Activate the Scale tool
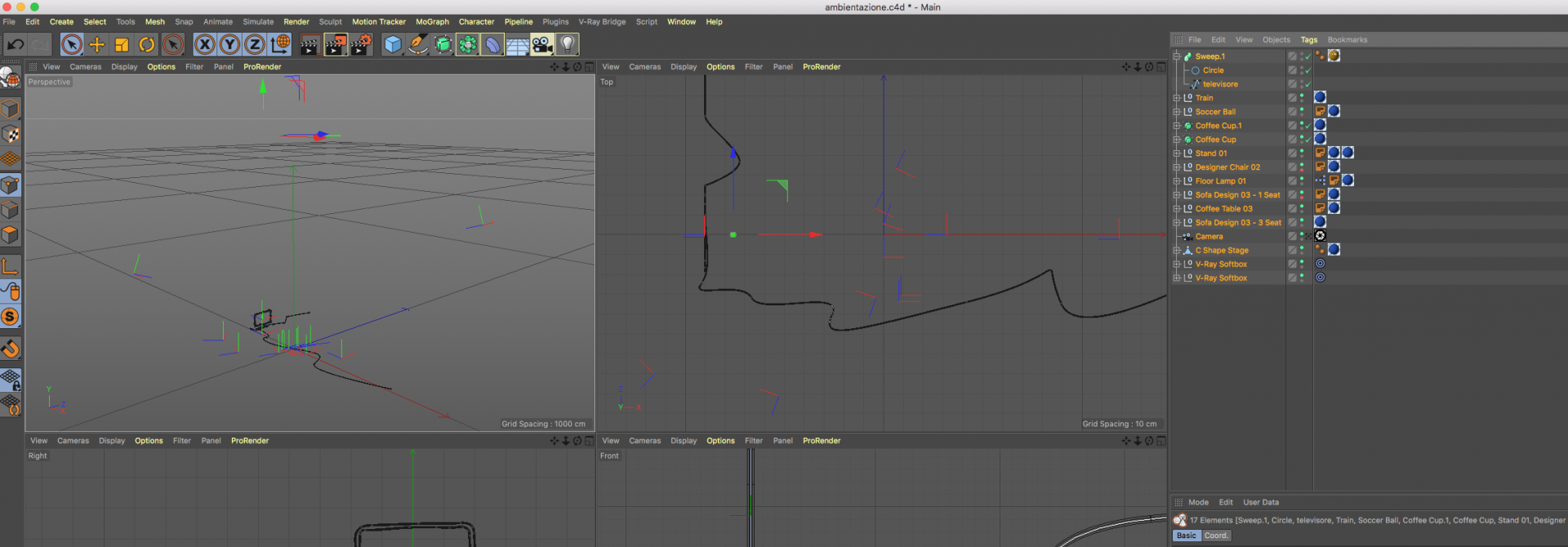 coord(122,44)
